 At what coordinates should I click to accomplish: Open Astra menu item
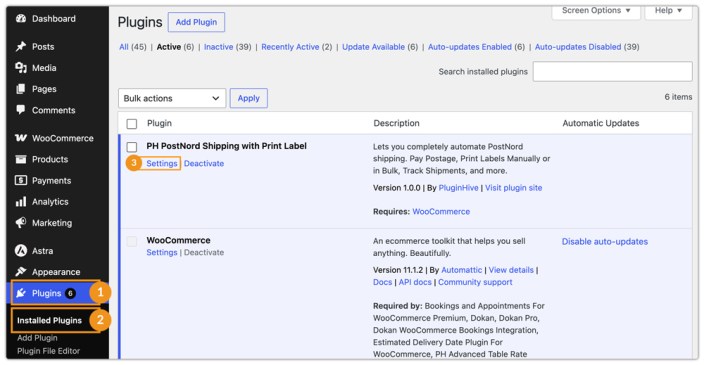[x=42, y=251]
